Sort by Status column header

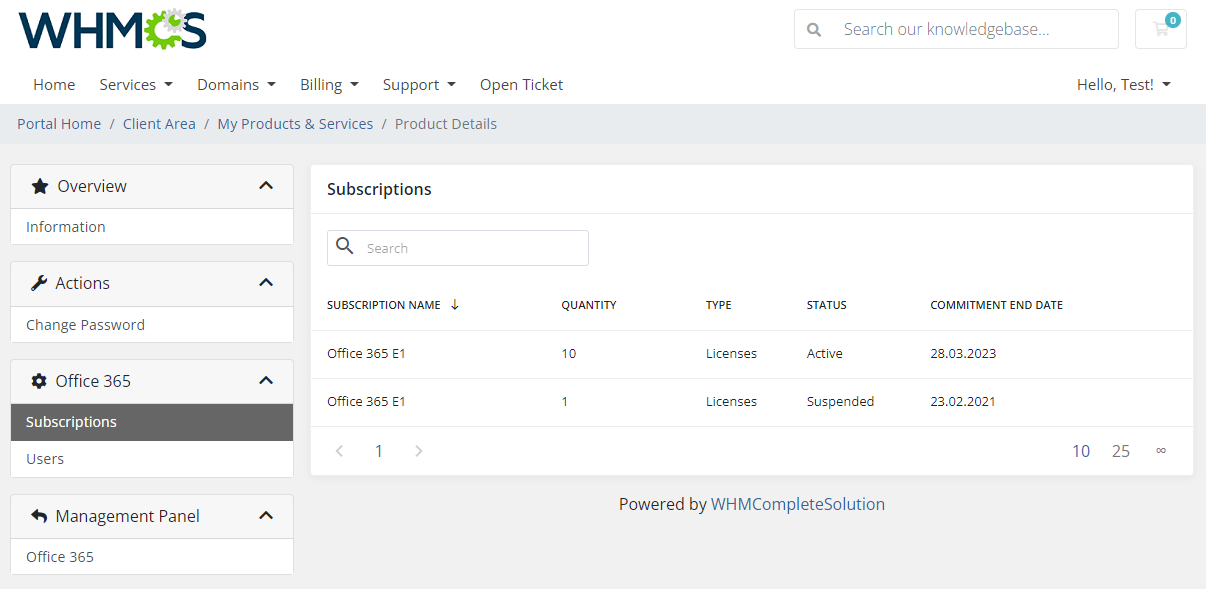[x=827, y=305]
